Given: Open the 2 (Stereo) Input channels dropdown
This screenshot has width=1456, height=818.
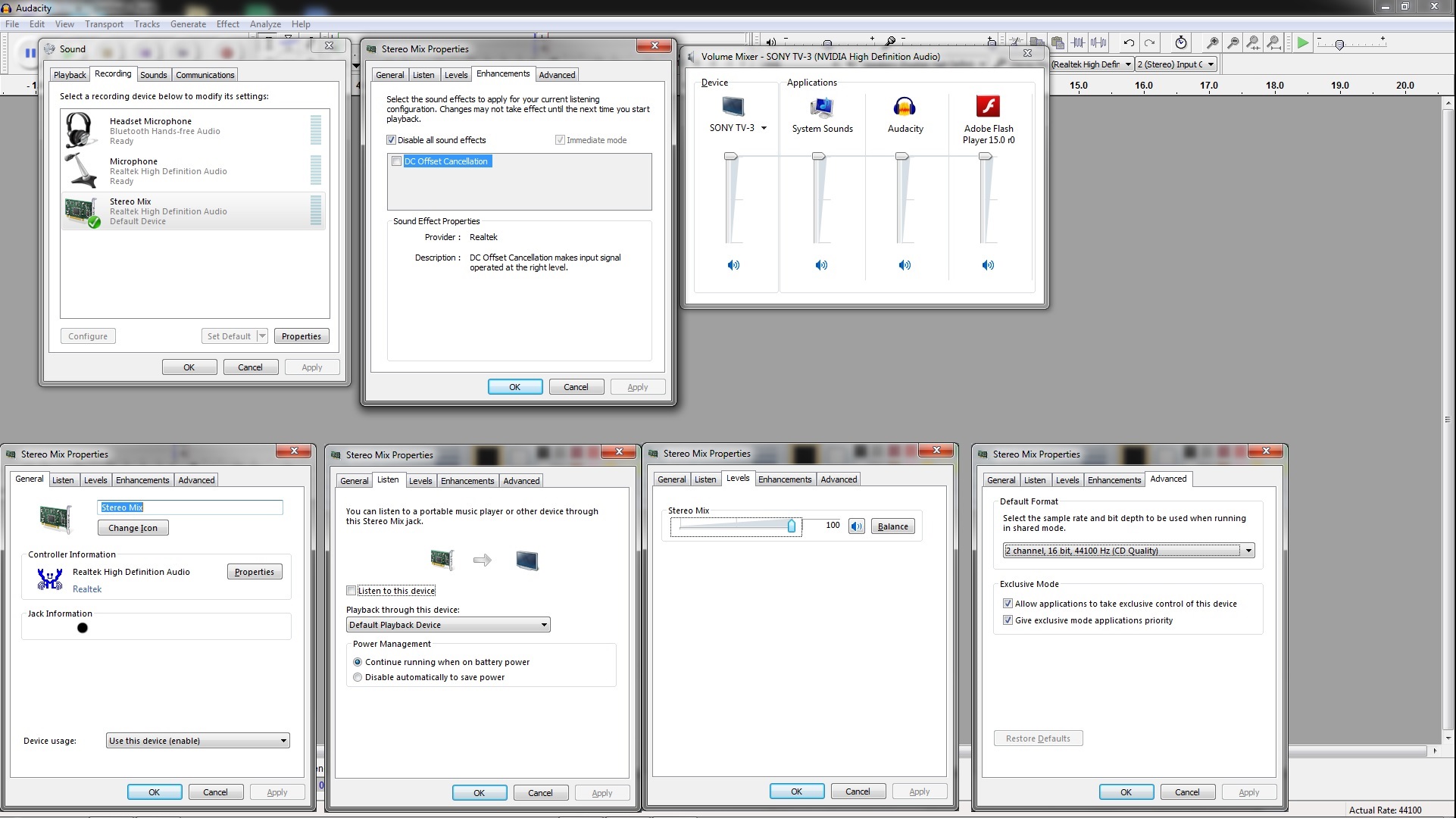Looking at the screenshot, I should pyautogui.click(x=1176, y=64).
